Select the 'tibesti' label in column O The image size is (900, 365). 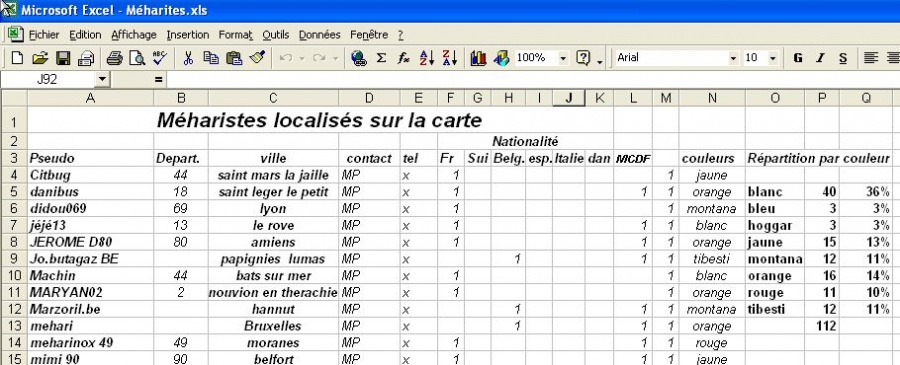point(775,309)
